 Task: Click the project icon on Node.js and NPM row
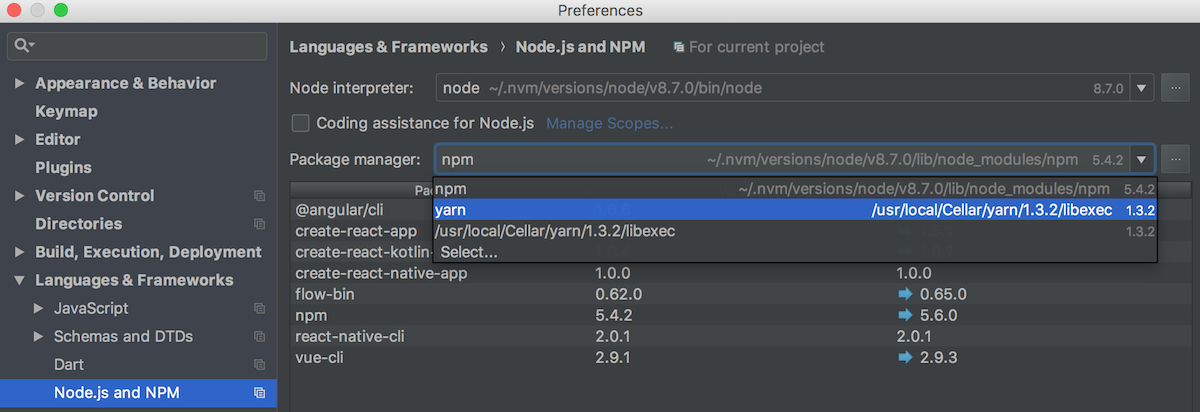coord(259,393)
